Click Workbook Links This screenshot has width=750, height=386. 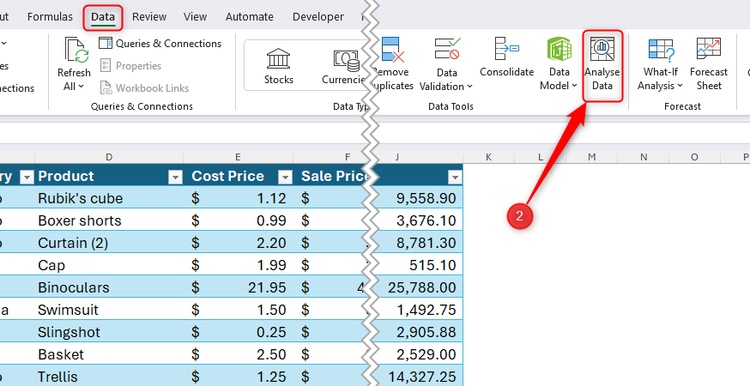point(144,88)
